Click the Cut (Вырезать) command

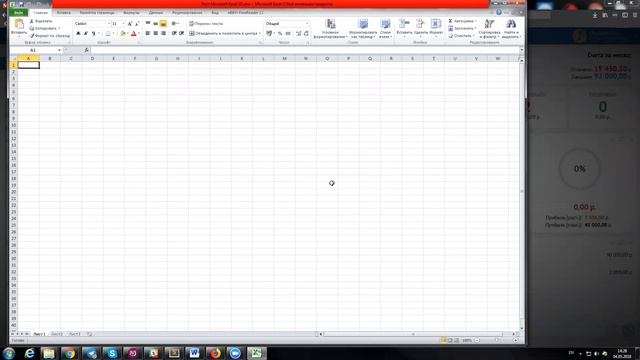41,21
